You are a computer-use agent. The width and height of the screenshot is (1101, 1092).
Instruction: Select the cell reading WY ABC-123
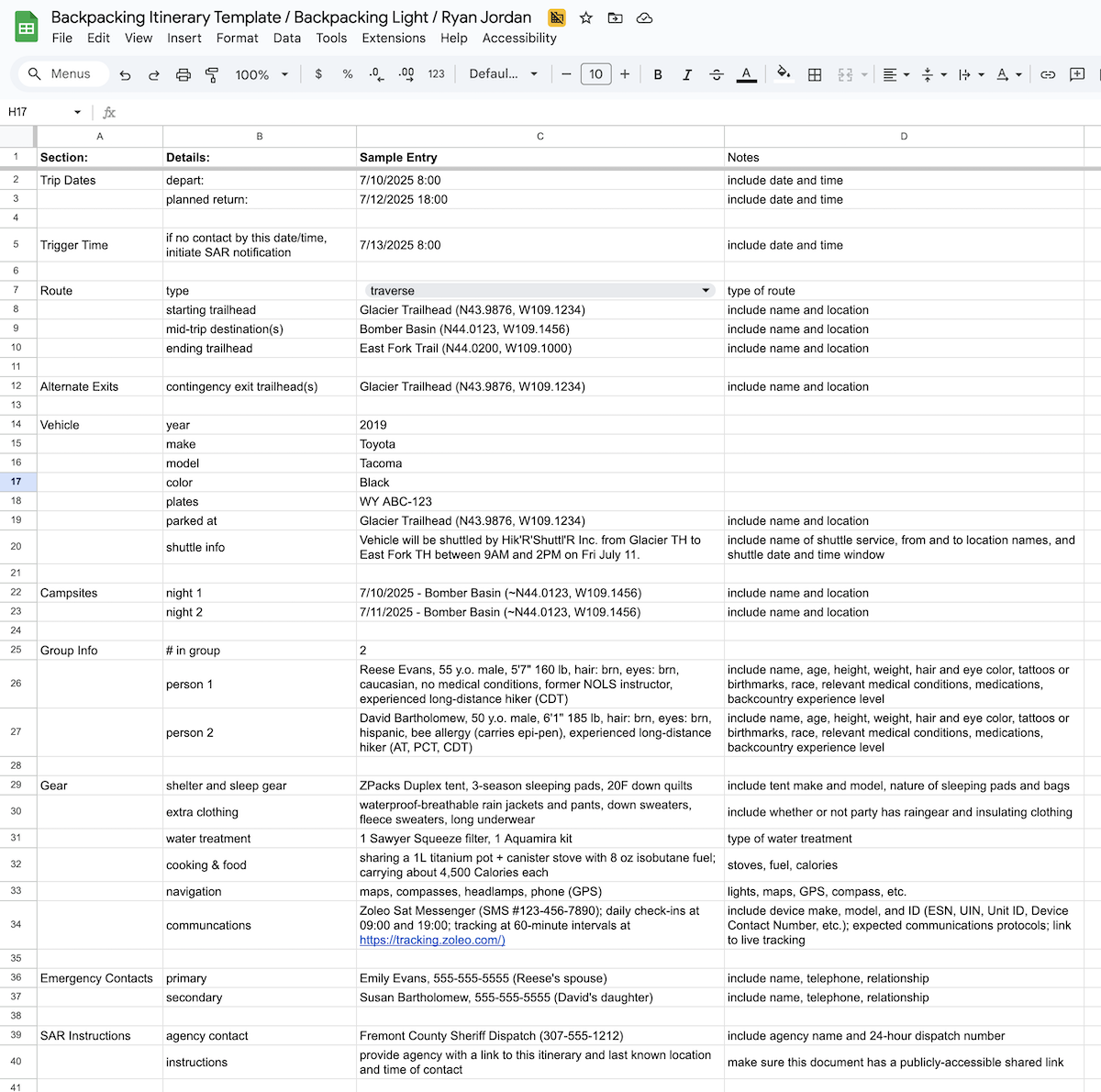[540, 502]
